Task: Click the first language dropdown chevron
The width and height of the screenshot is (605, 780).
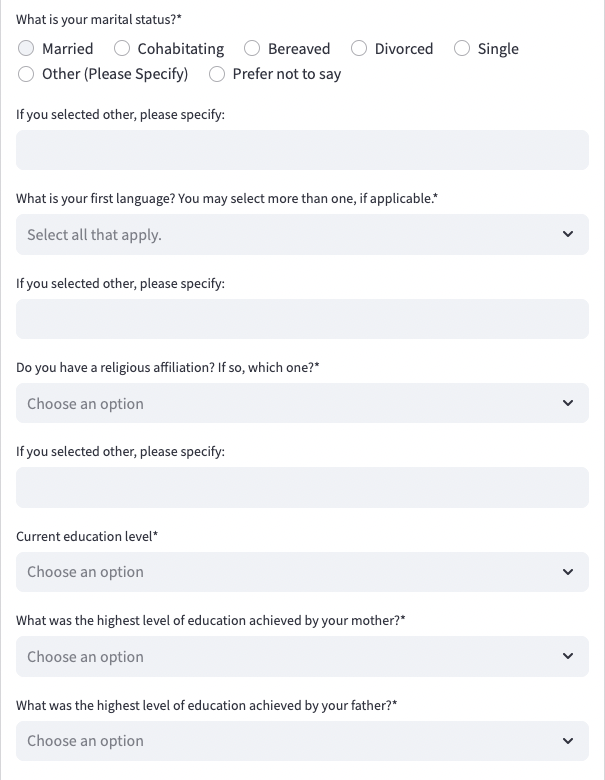Action: (568, 235)
